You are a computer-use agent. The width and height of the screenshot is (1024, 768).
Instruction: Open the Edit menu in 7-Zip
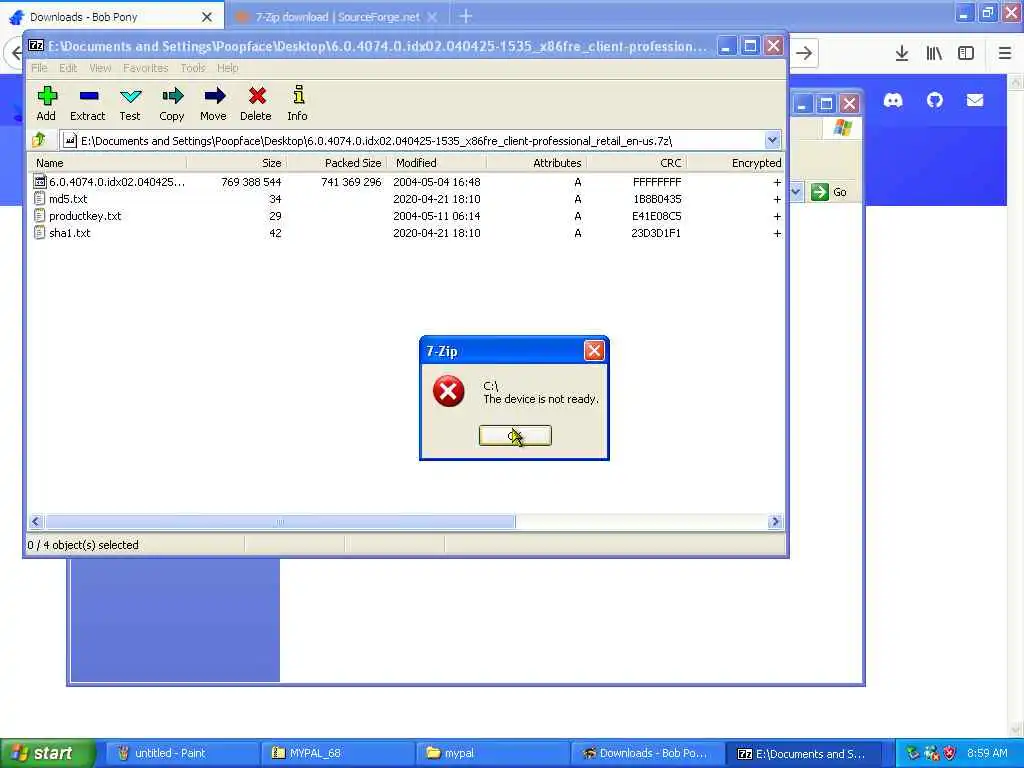point(68,68)
